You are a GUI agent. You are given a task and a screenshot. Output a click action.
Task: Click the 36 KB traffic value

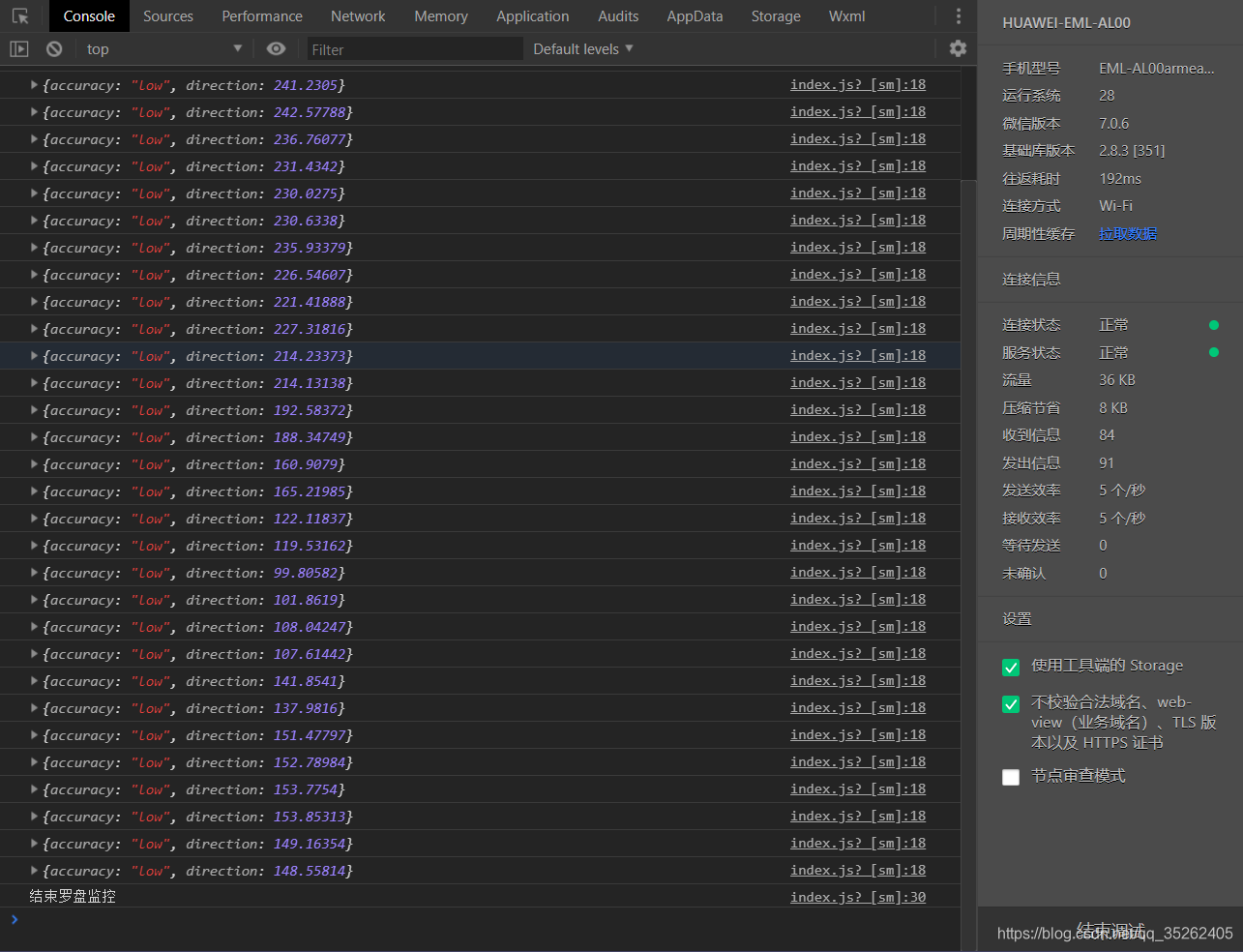tap(1117, 379)
